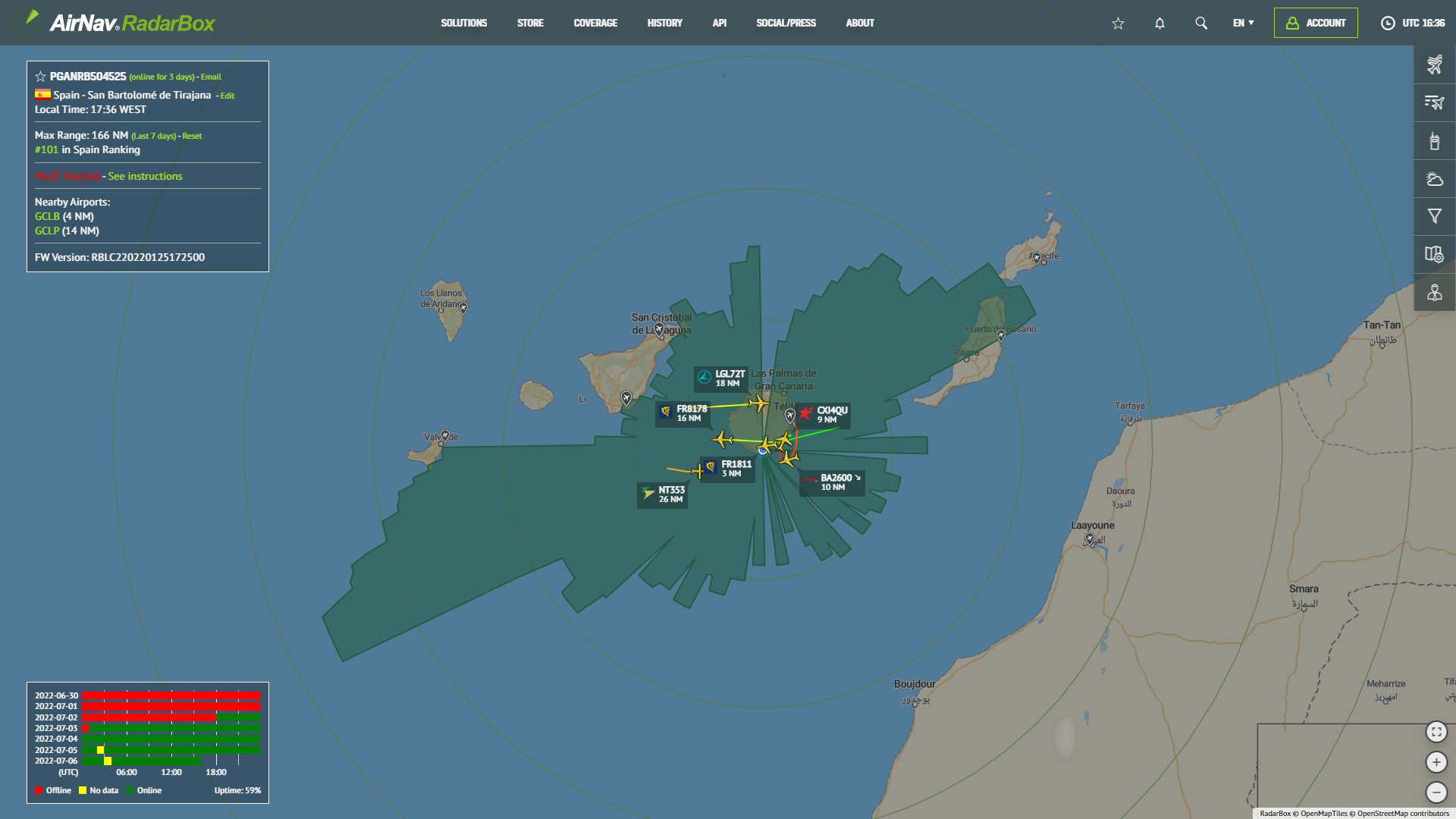Select flight label FR8178
This screenshot has height=819, width=1456.
pyautogui.click(x=682, y=413)
